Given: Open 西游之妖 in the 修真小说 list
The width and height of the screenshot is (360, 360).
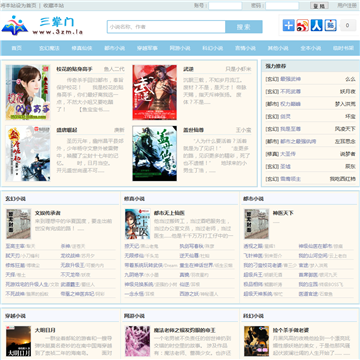Looking at the screenshot, I should 189,294.
